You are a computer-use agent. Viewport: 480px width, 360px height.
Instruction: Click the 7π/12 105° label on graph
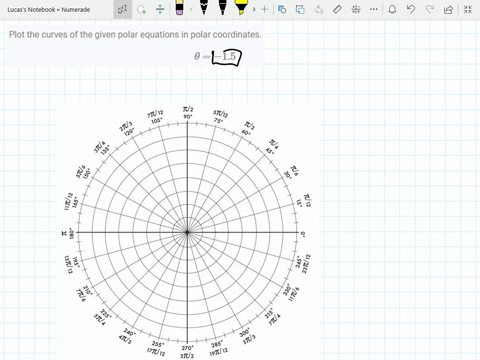click(x=156, y=117)
